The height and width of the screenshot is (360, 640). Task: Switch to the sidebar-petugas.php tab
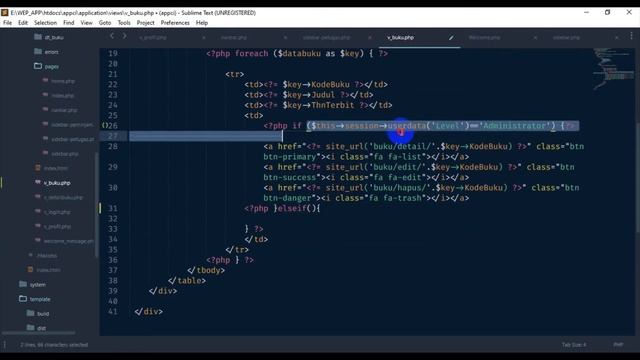click(x=327, y=38)
